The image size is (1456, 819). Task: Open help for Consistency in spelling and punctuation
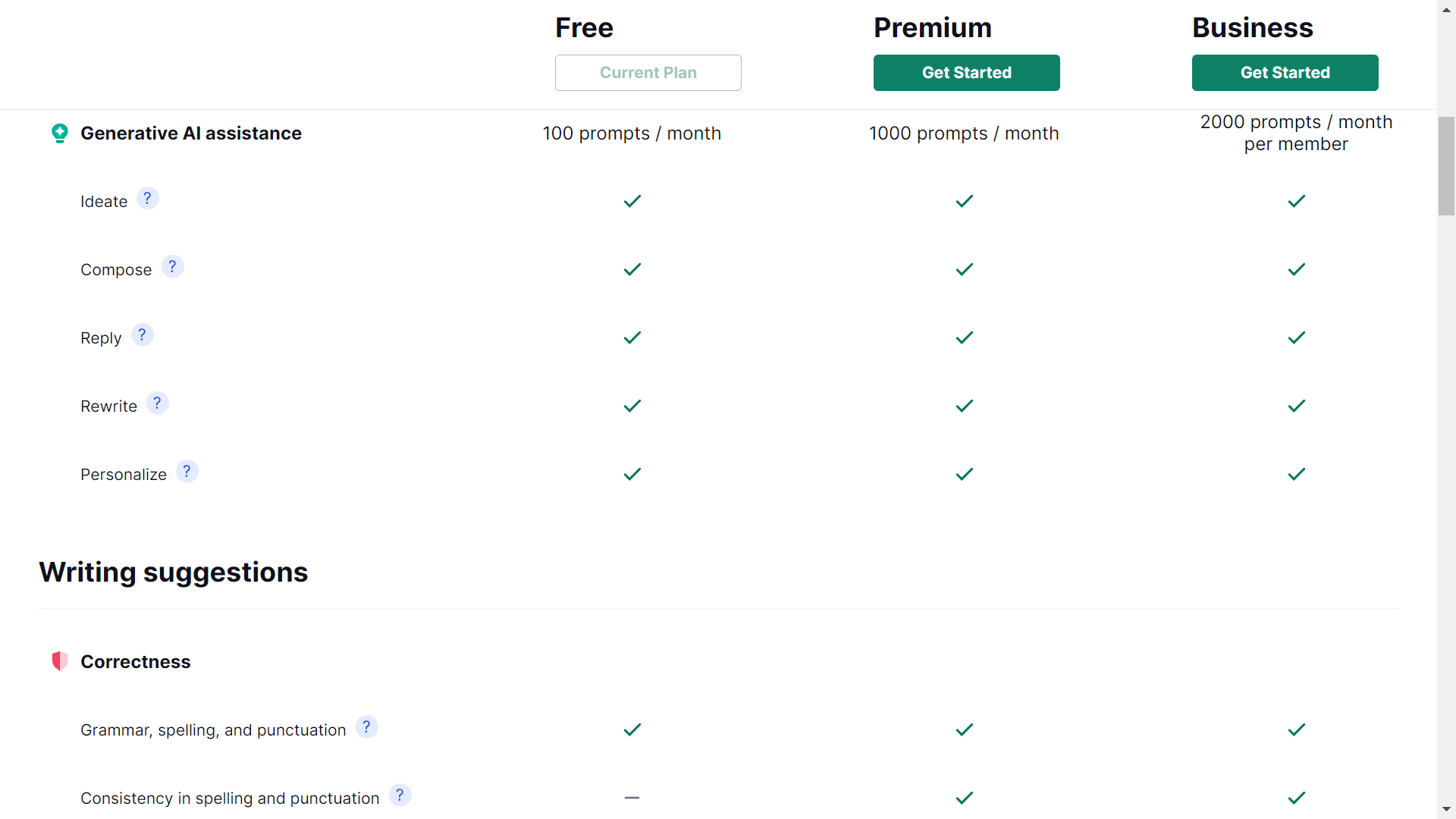pyautogui.click(x=400, y=795)
